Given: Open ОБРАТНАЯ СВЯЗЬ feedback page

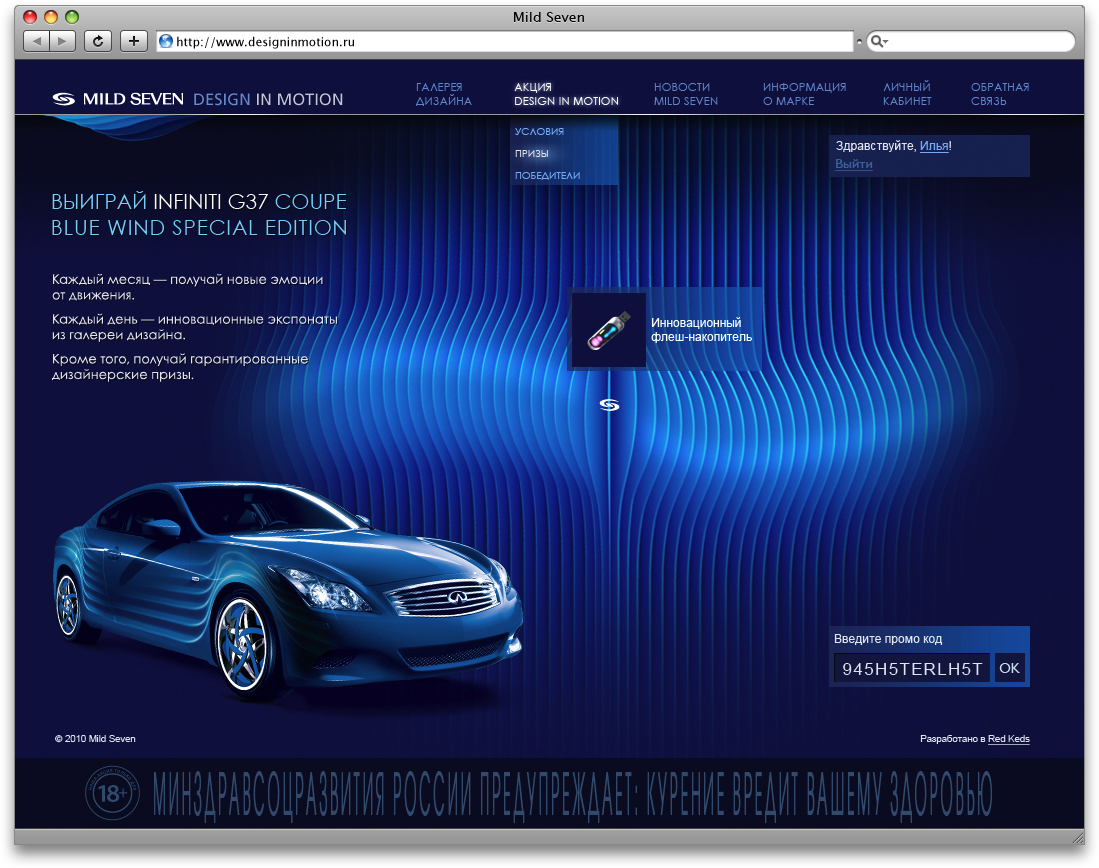Looking at the screenshot, I should pyautogui.click(x=1000, y=94).
